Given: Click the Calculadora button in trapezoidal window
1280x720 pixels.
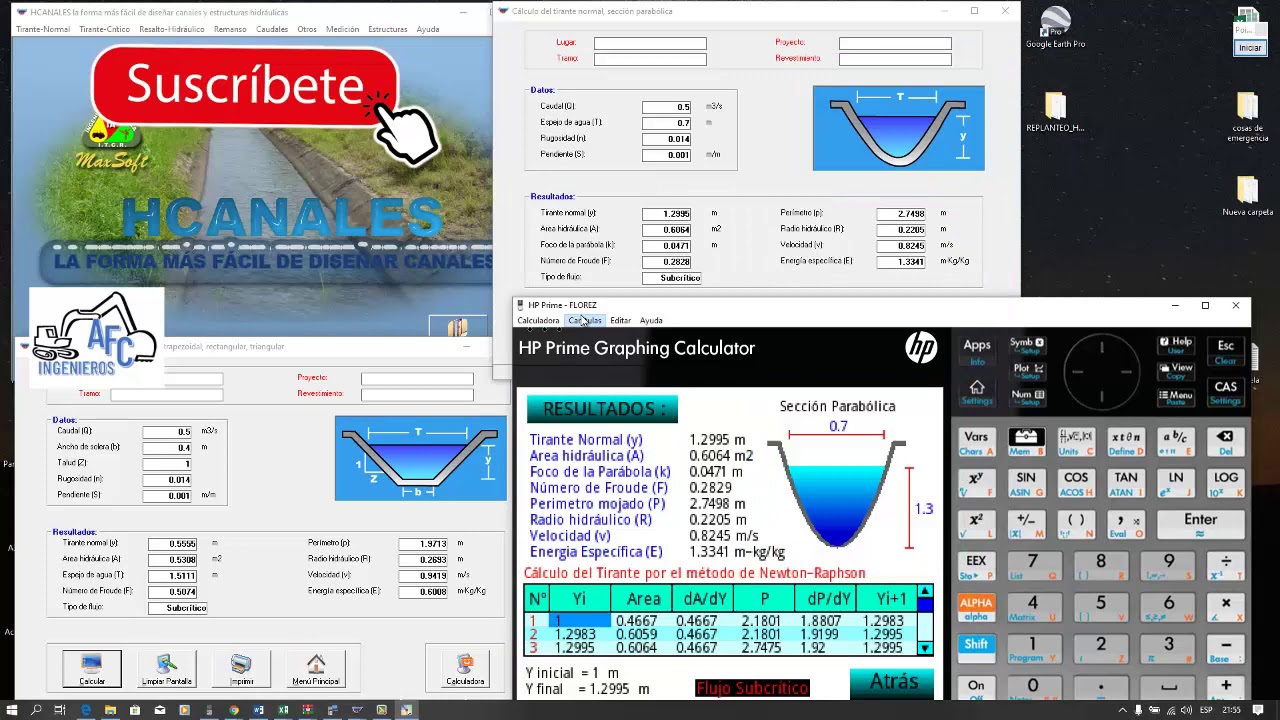Looking at the screenshot, I should (x=465, y=668).
